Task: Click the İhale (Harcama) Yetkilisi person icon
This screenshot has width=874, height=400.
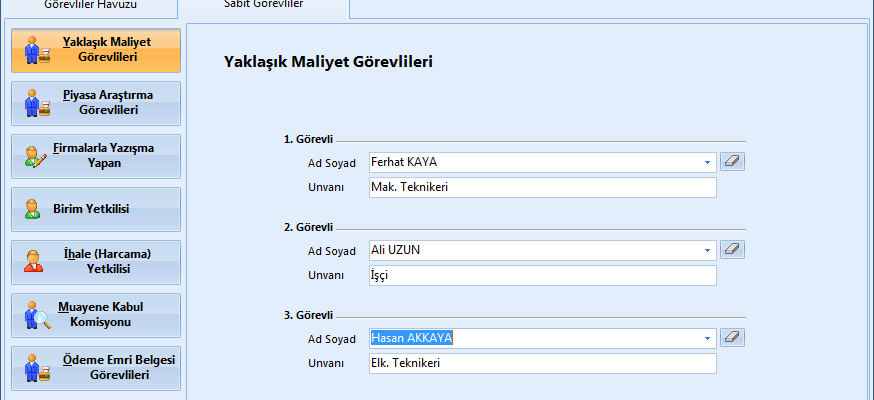Action: point(35,262)
